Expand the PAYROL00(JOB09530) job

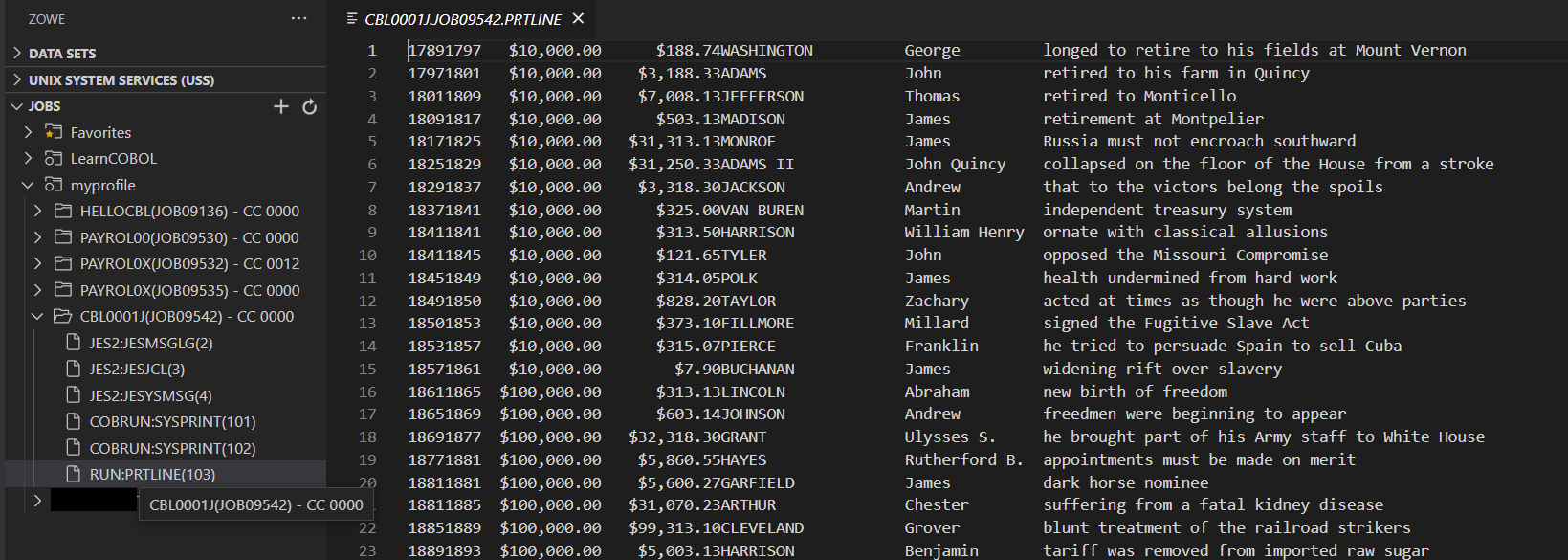[x=37, y=237]
